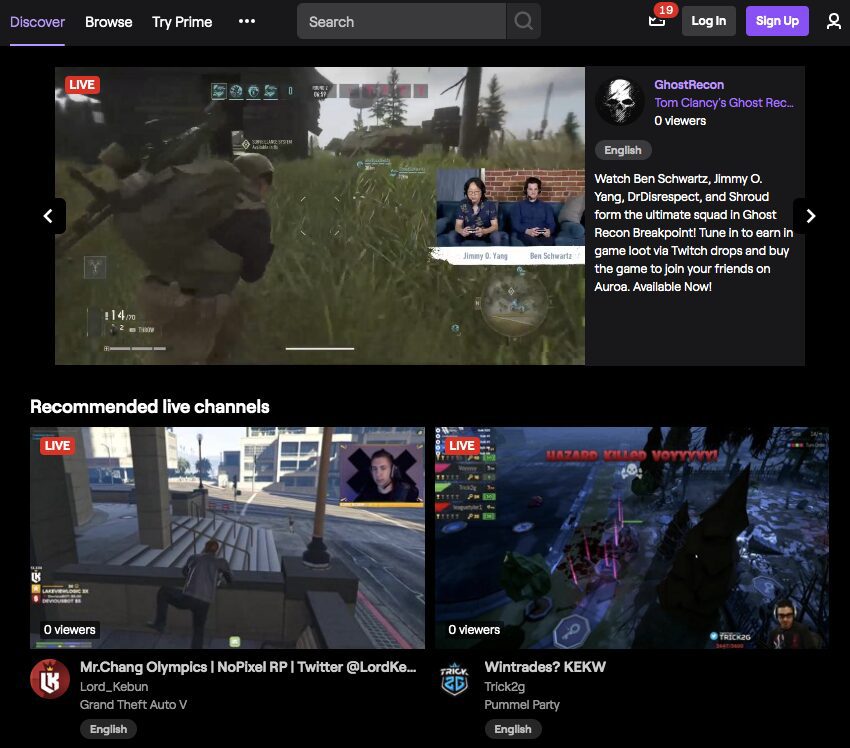The height and width of the screenshot is (748, 850).
Task: Open the Try Prime link
Action: tap(182, 22)
